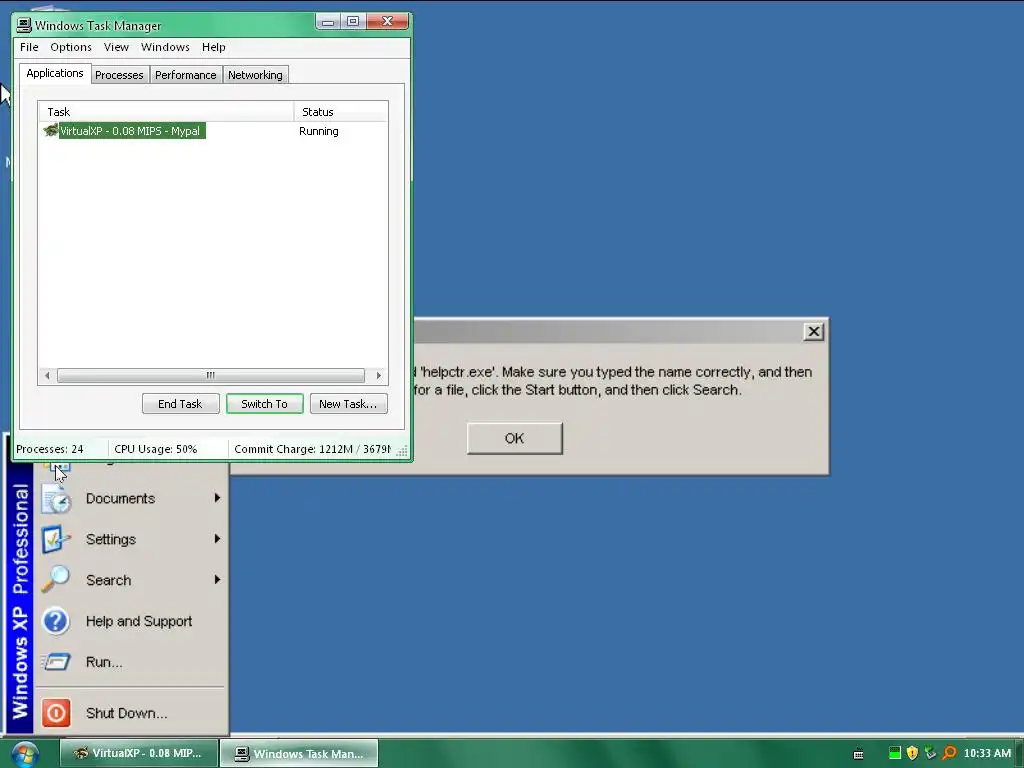
Task: Click the 10:33 AM clock in the tray
Action: point(987,753)
